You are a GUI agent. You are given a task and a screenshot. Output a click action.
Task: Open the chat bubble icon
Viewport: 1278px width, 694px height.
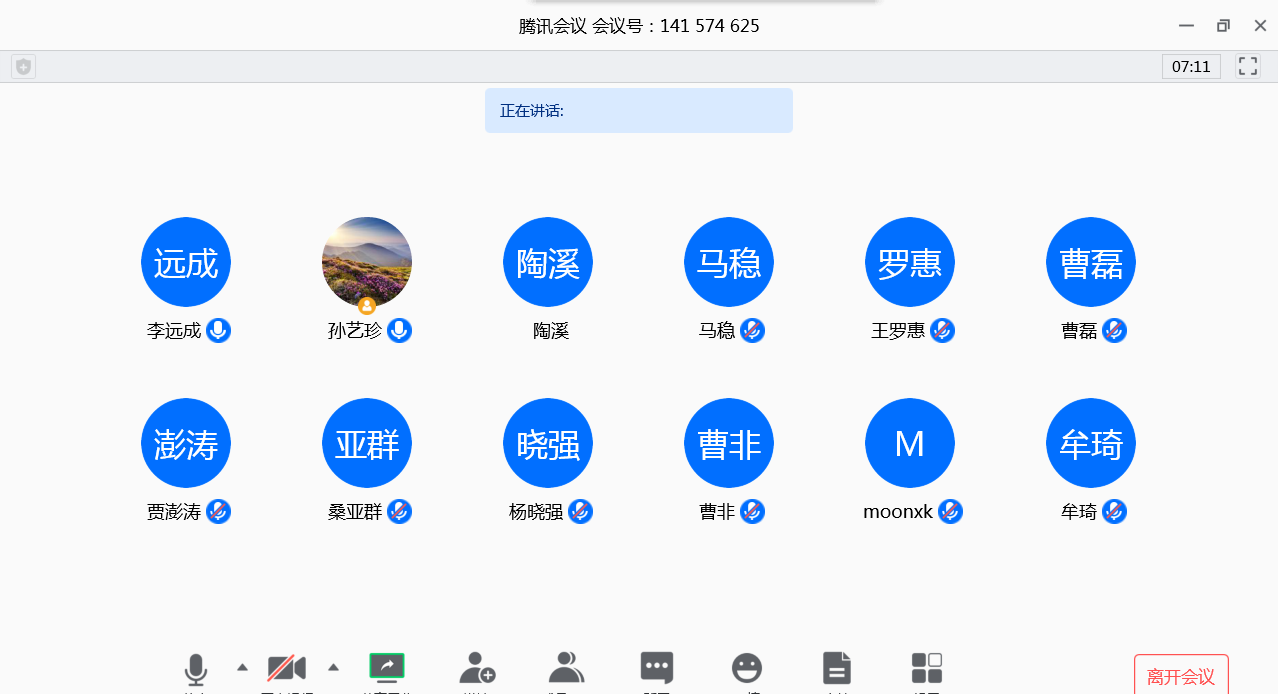click(x=657, y=668)
